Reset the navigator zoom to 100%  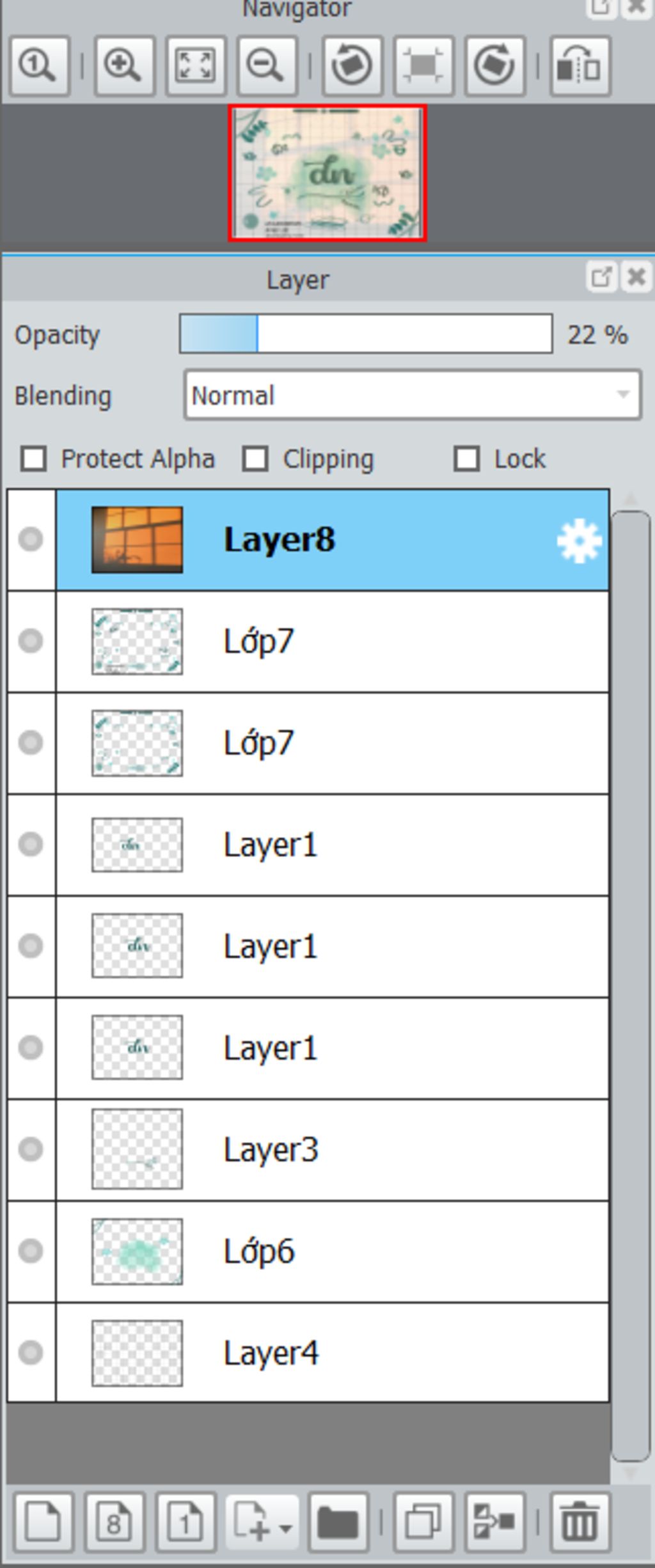pyautogui.click(x=39, y=66)
